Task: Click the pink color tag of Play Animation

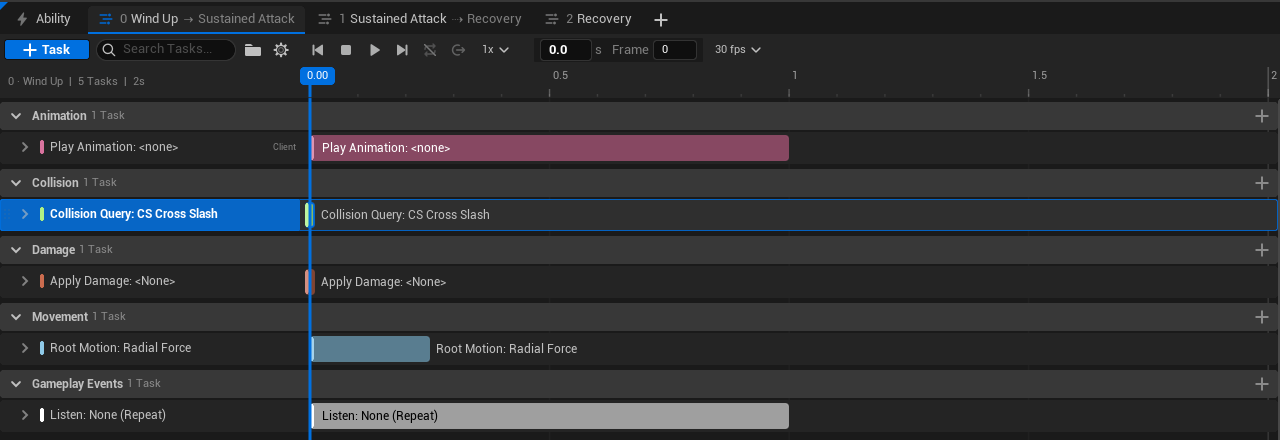Action: [x=42, y=147]
